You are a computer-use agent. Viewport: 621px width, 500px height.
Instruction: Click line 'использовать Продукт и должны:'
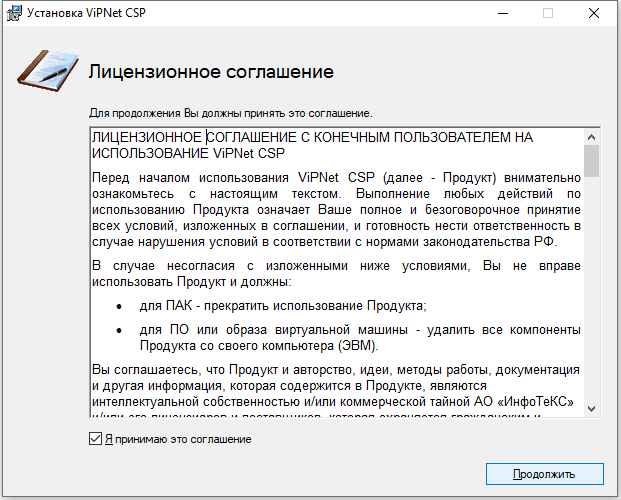[x=192, y=282]
